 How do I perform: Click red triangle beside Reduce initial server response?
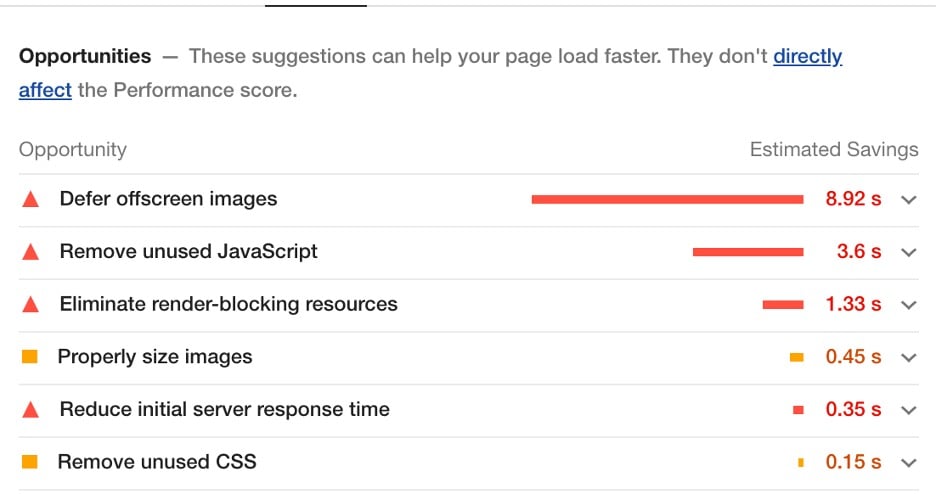pyautogui.click(x=30, y=409)
